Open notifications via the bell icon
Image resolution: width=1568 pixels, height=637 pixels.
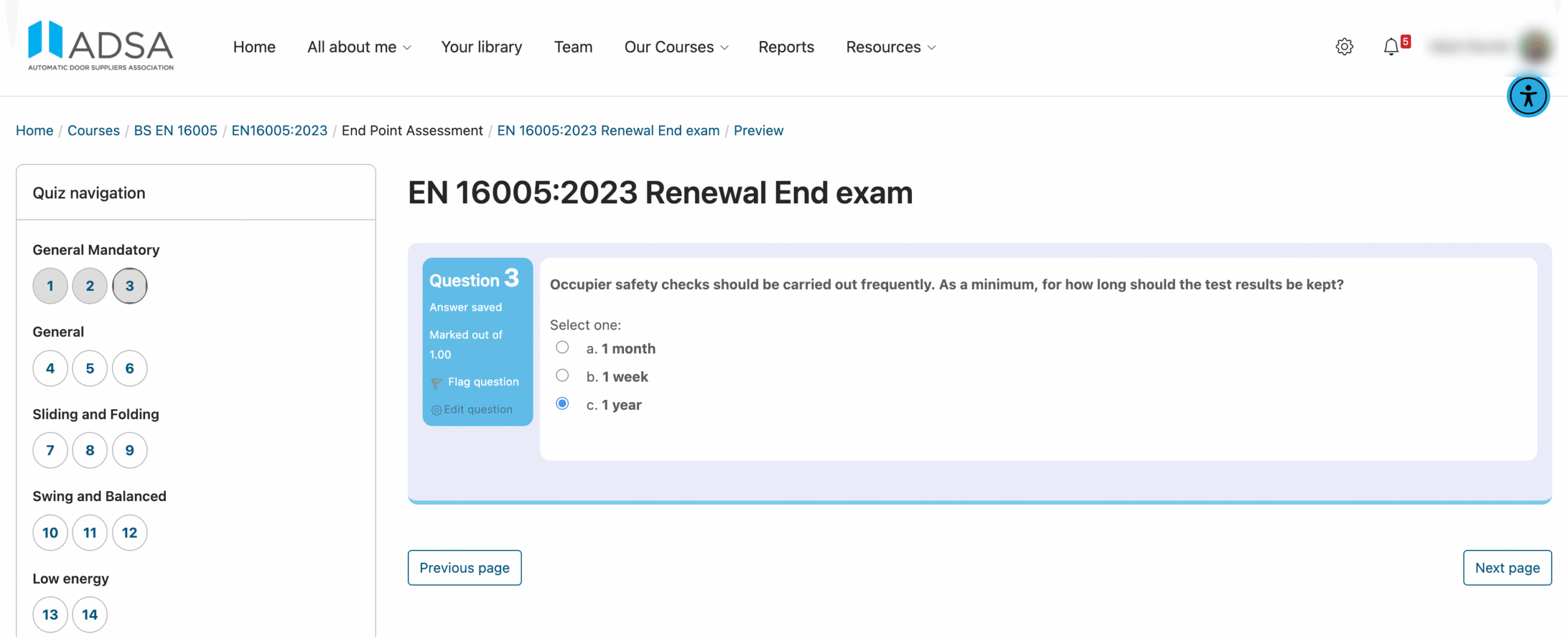point(1390,47)
